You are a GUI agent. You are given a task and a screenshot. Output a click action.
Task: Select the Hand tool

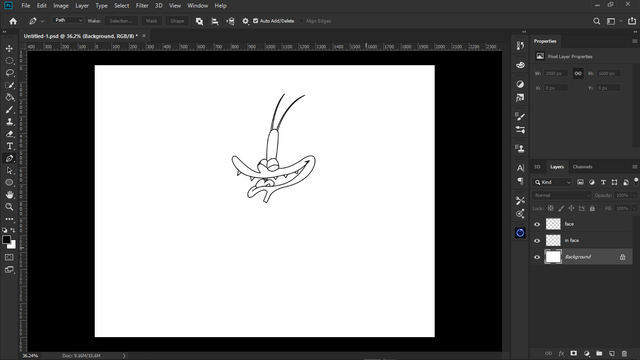pyautogui.click(x=9, y=195)
